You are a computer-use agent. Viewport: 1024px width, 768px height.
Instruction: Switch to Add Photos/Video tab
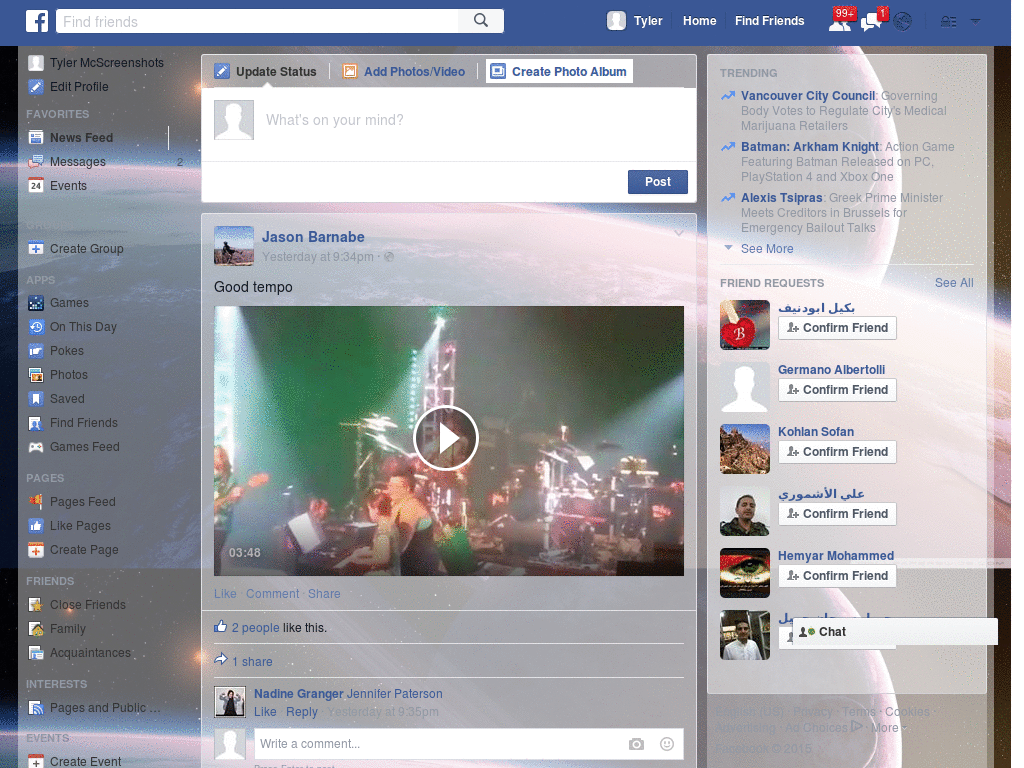click(405, 71)
